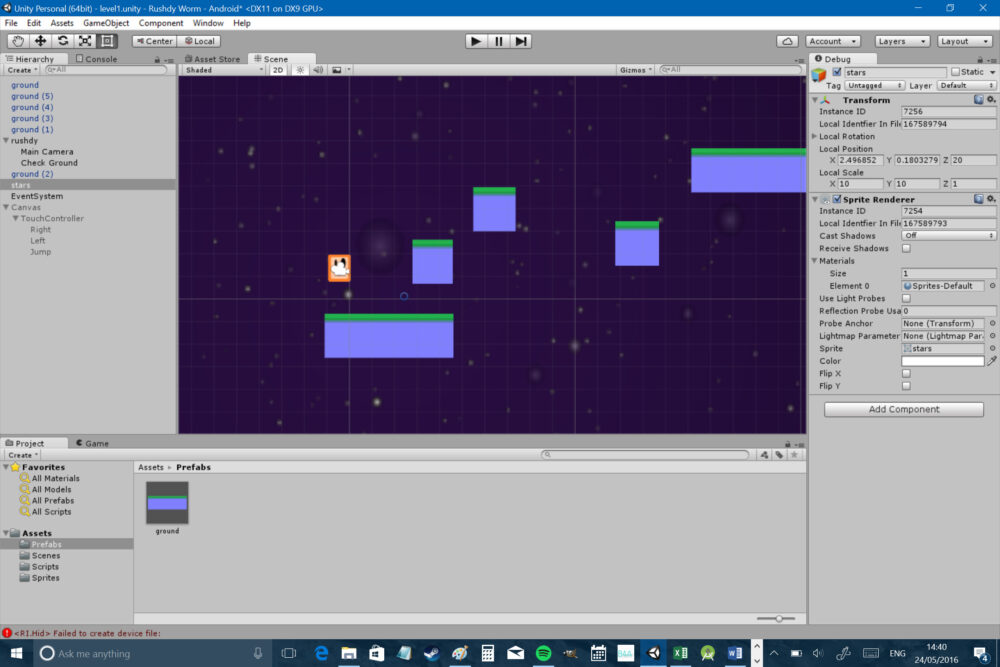Open the Layers dropdown

click(x=903, y=41)
